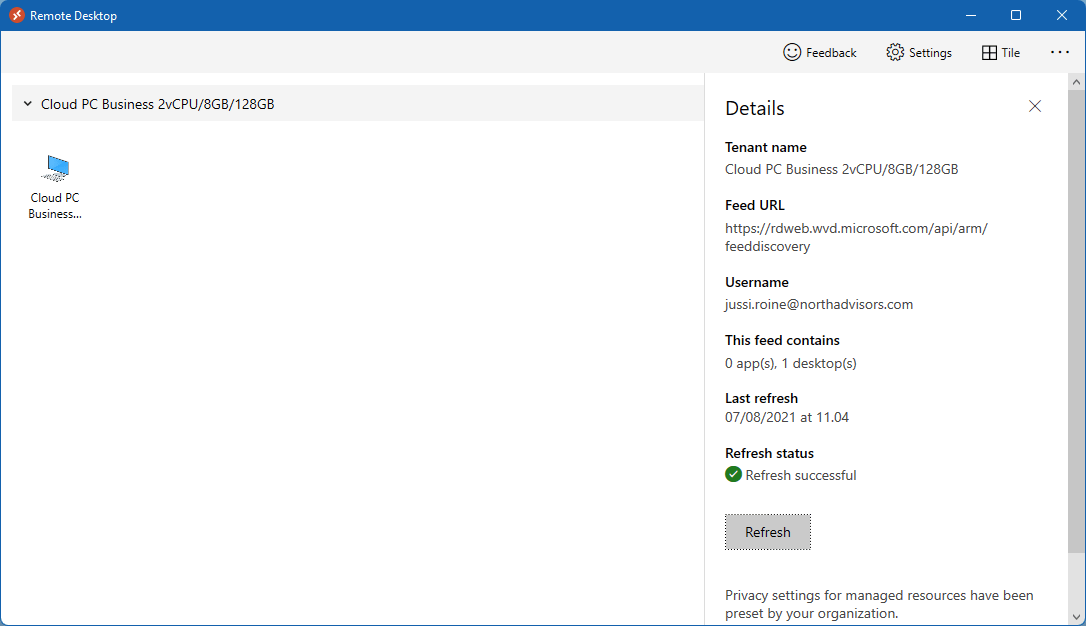Click the Details panel scrollbar thumb

tap(1076, 321)
